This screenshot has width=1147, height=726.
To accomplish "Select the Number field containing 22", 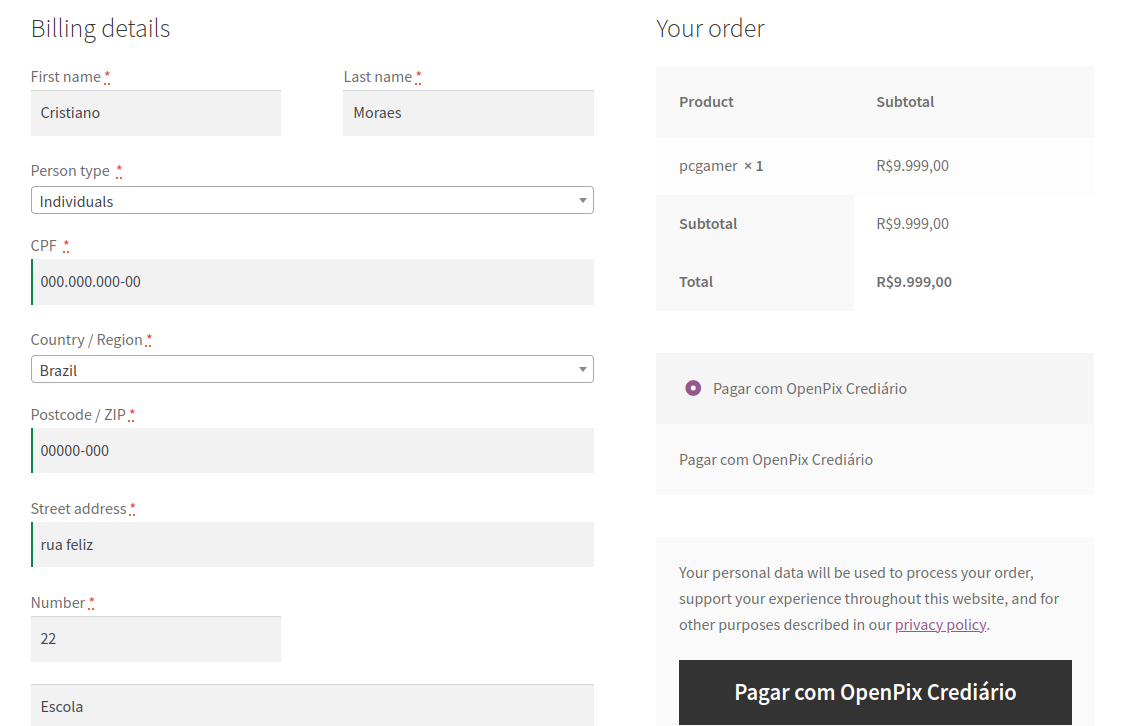I will pyautogui.click(x=155, y=638).
